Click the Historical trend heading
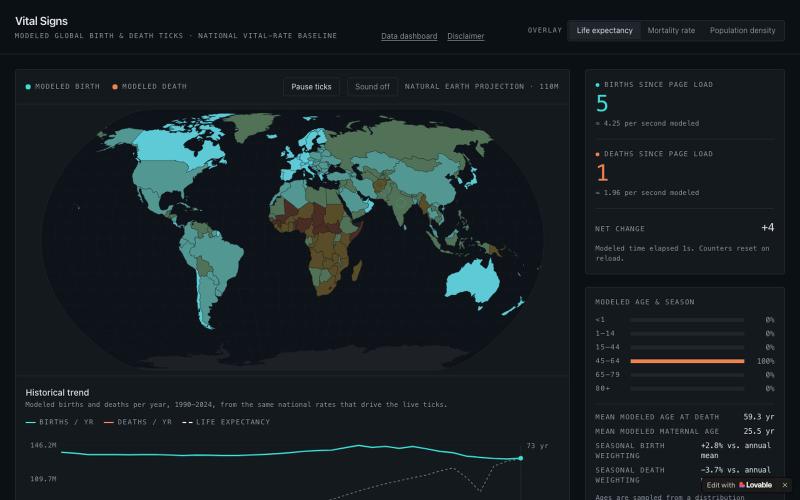Screen dimensions: 800x500 57,392
